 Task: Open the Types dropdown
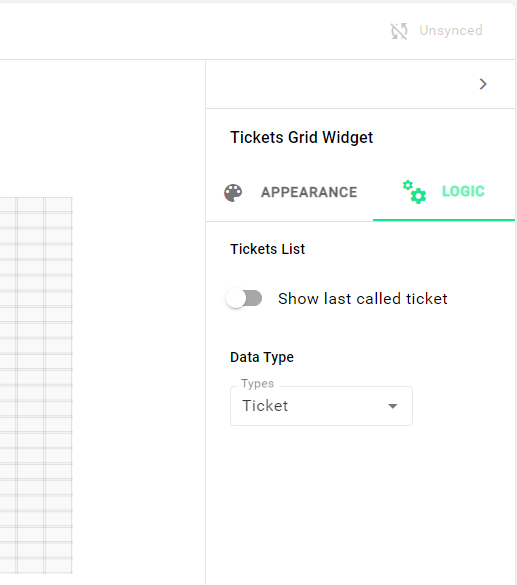[322, 406]
